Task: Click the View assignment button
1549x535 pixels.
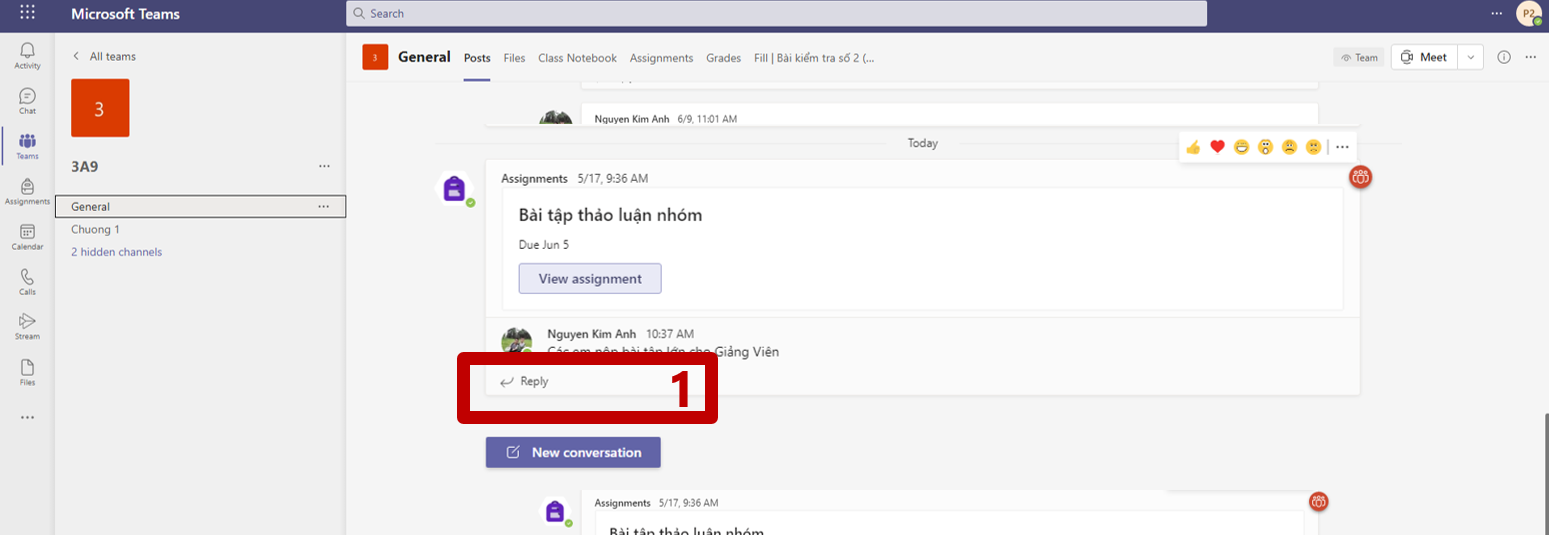Action: pos(589,279)
